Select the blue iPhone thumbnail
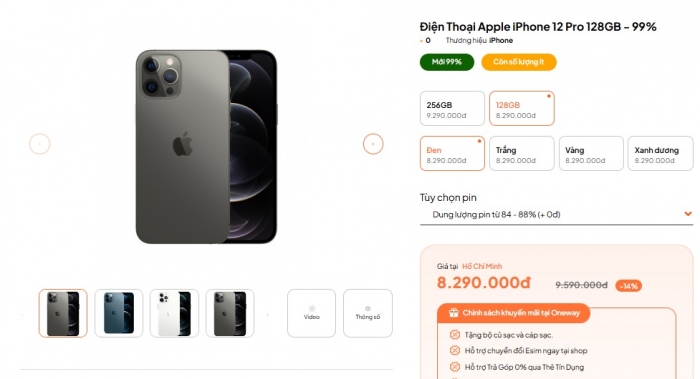This screenshot has height=379, width=700. [119, 313]
